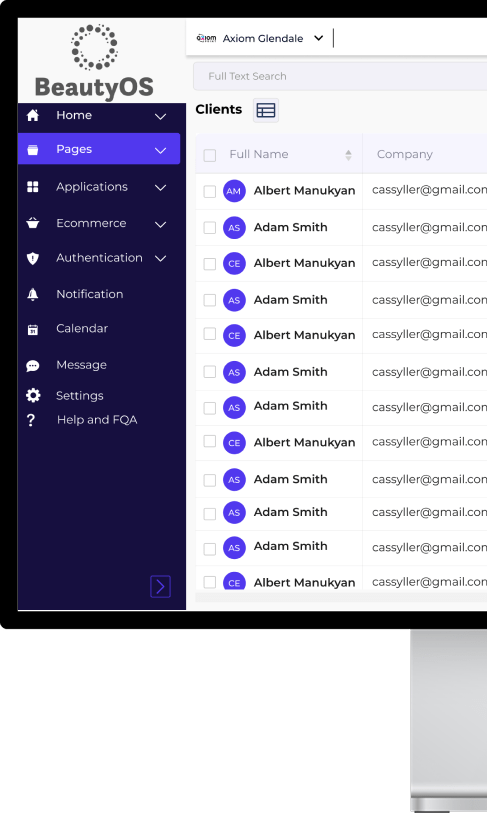This screenshot has height=813, width=487.
Task: Expand the Authentication menu chevron
Action: [161, 258]
